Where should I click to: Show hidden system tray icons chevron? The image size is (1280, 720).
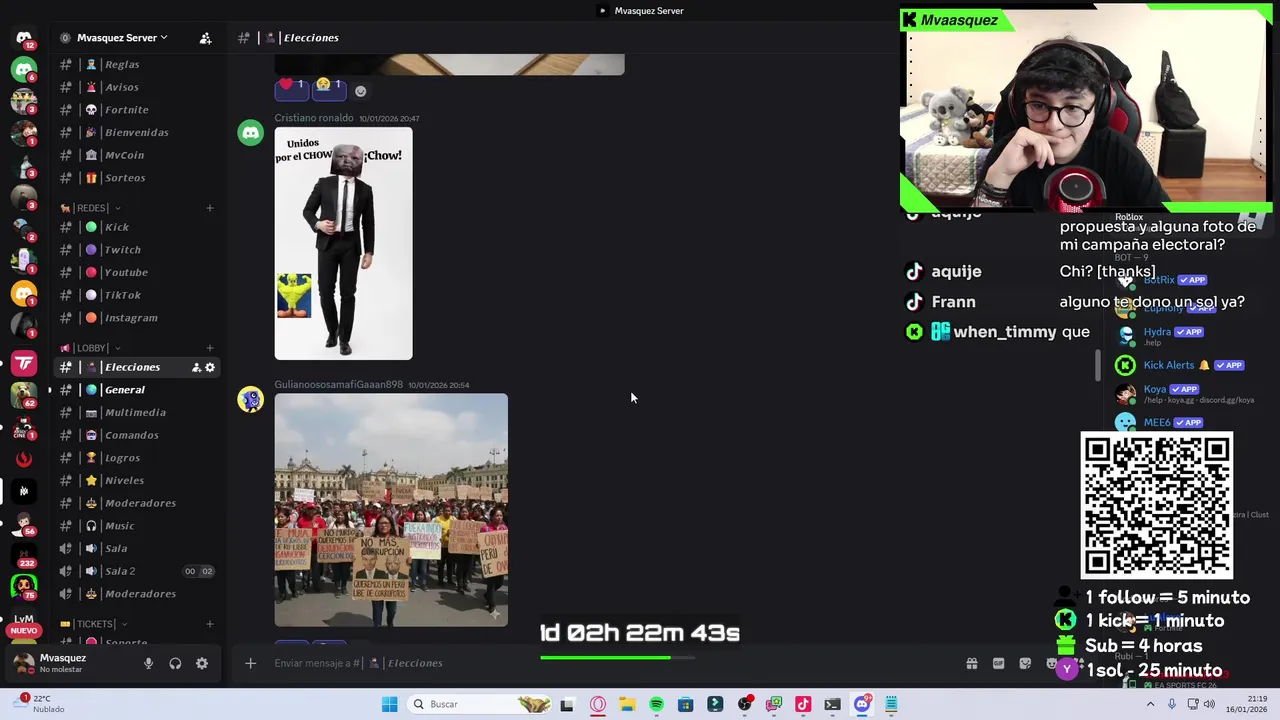pos(1150,704)
